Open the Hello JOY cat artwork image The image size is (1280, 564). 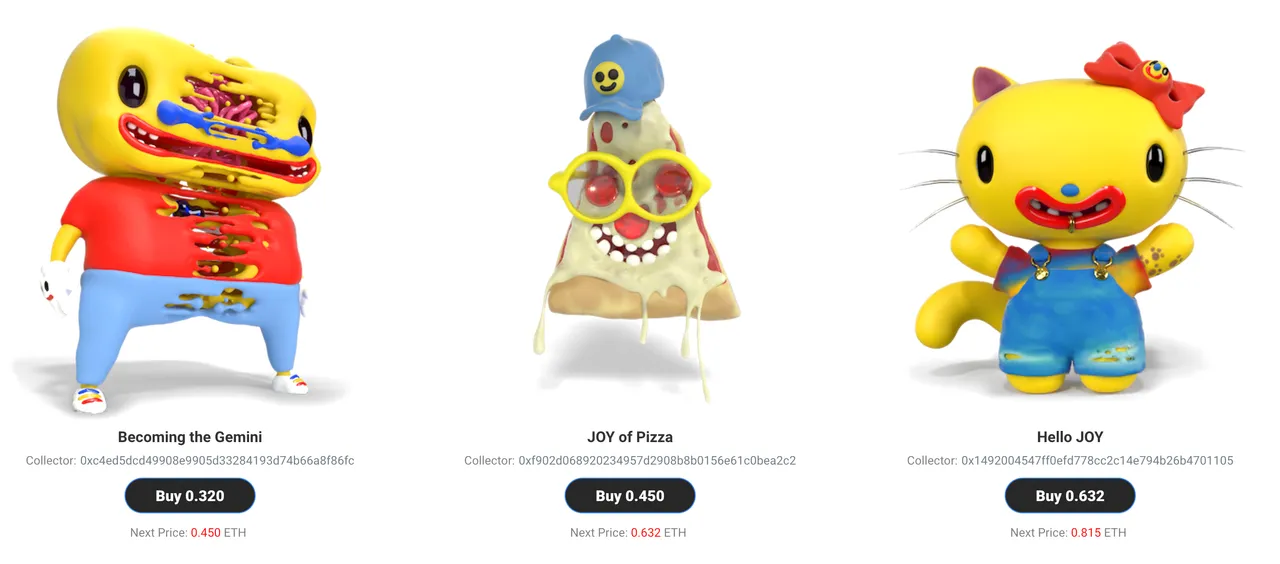pos(1070,220)
